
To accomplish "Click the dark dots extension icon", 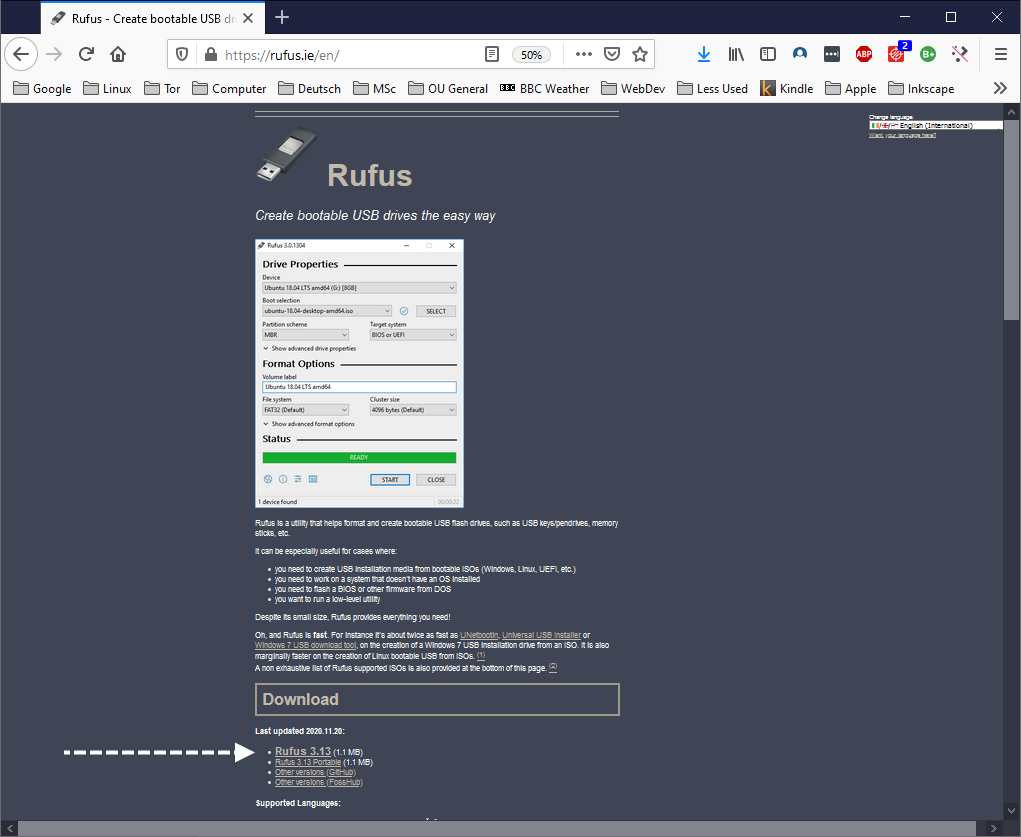I will 832,55.
